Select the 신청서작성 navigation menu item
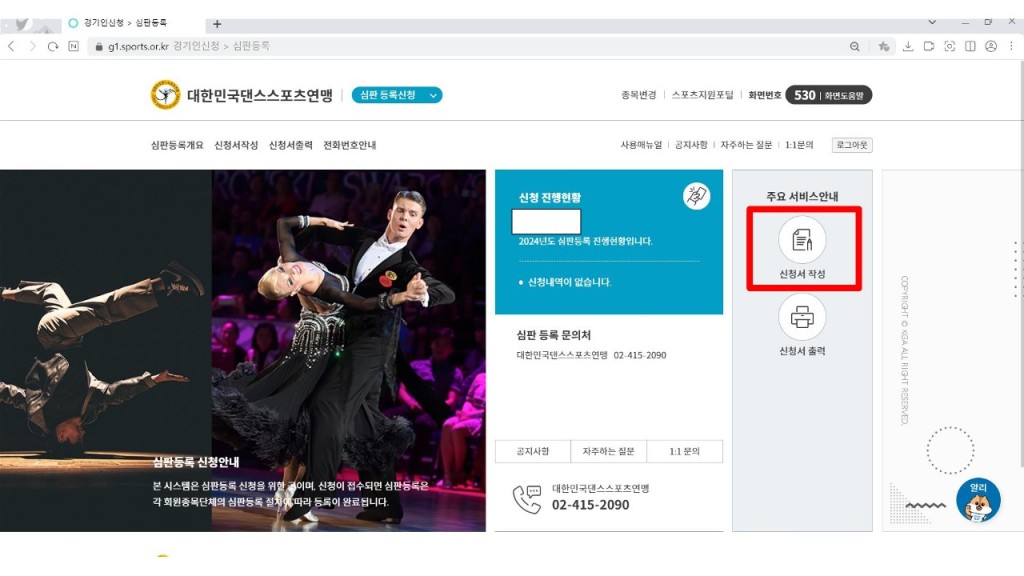Screen dimensions: 1024x576 click(236, 145)
